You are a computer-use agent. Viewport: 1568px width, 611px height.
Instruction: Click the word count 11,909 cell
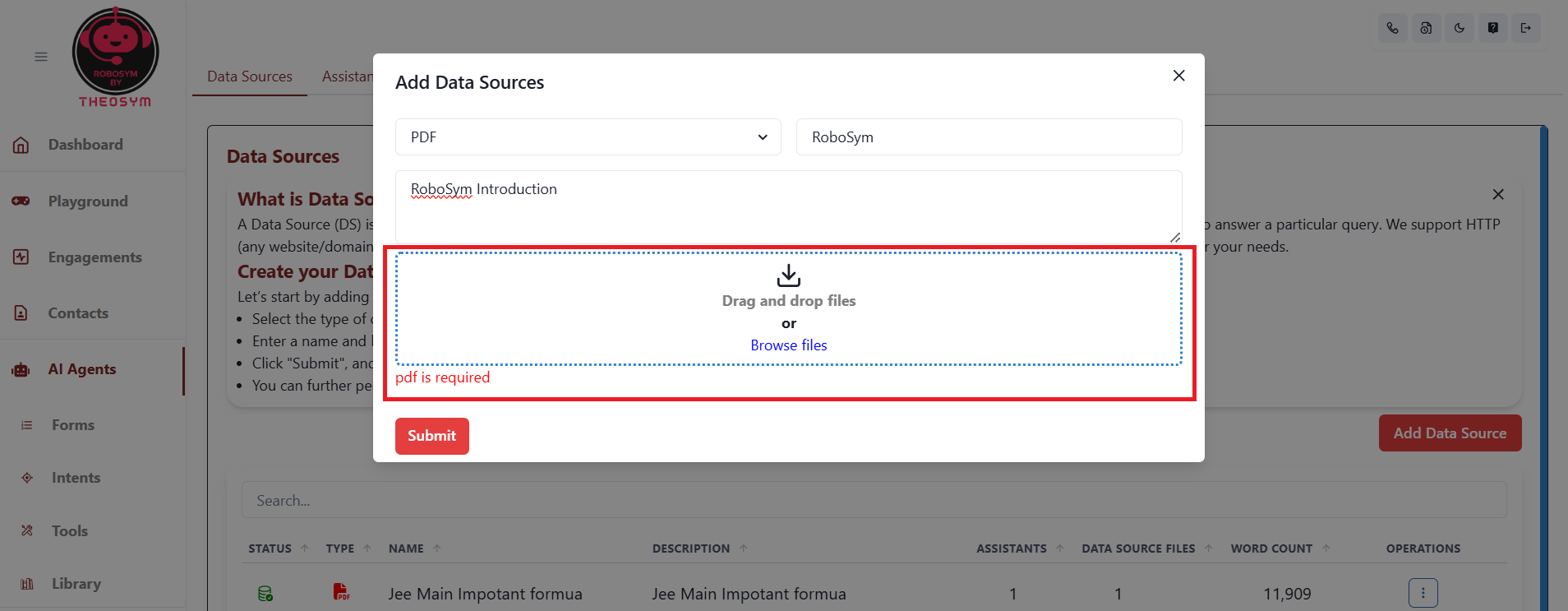click(1287, 594)
